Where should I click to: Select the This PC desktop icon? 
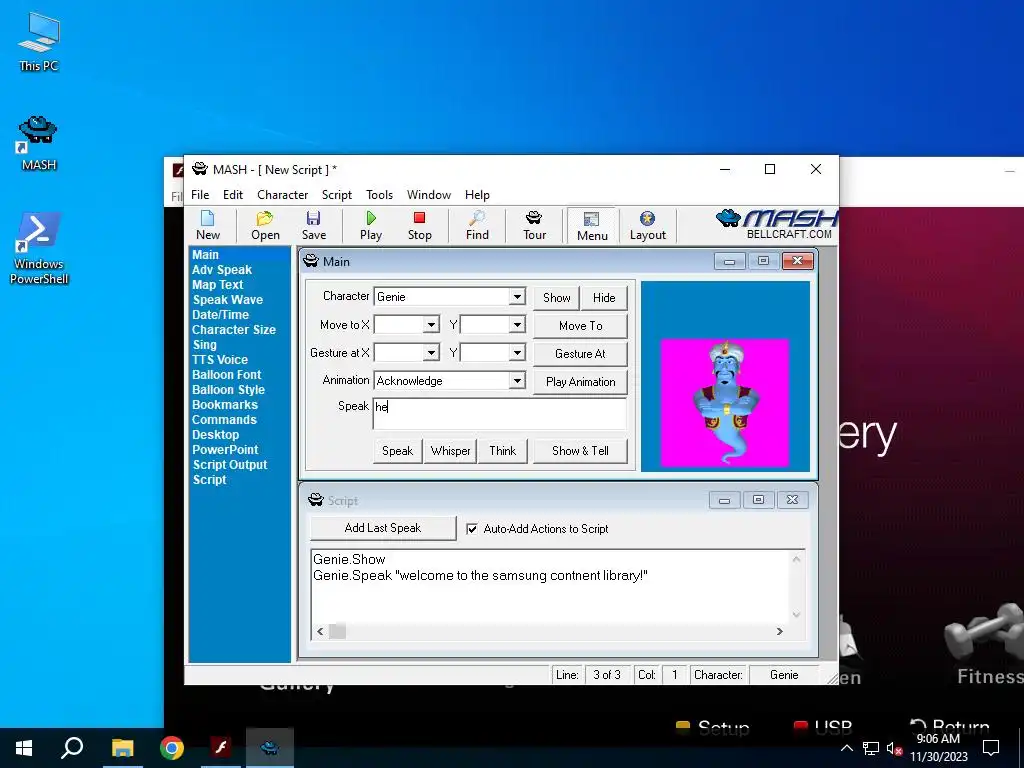click(38, 41)
